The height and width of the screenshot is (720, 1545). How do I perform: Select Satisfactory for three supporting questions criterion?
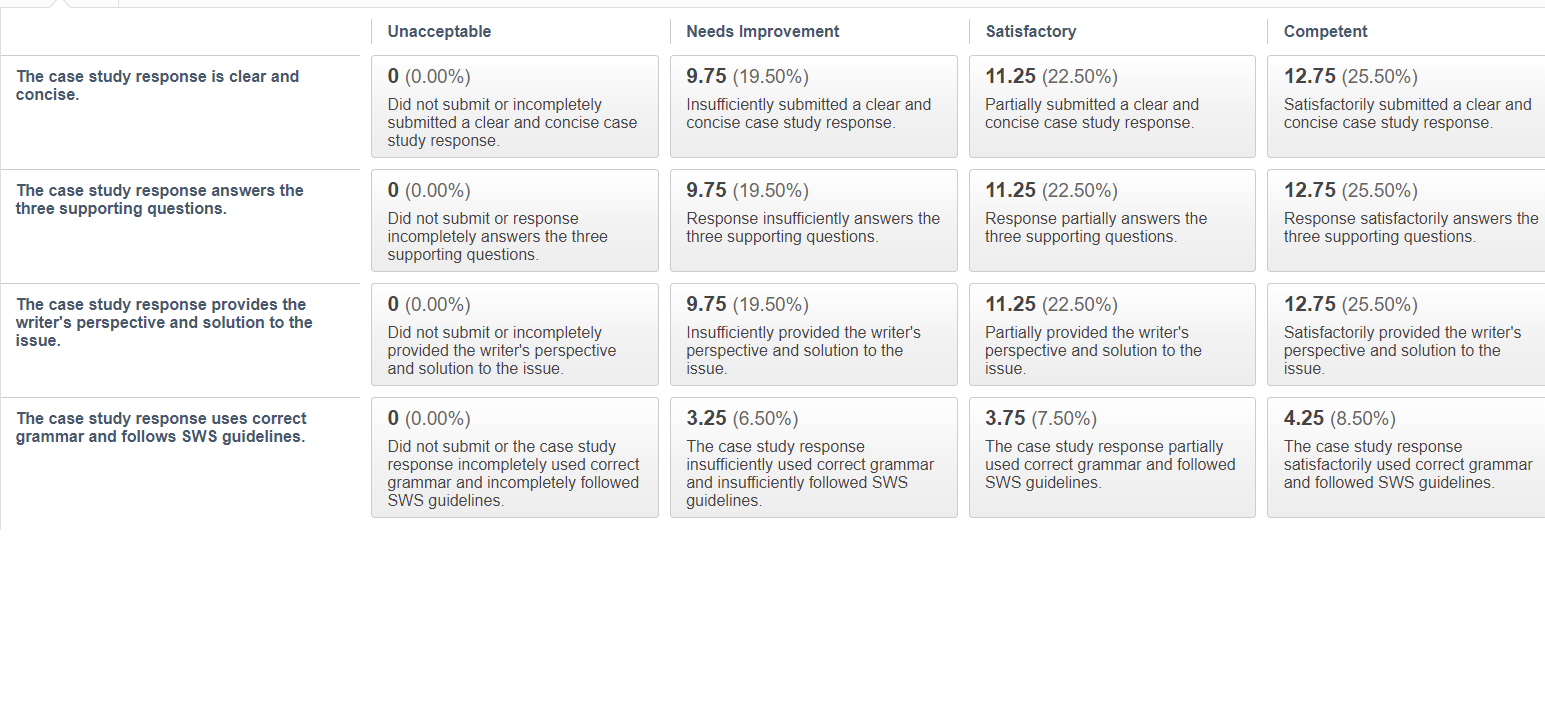(1112, 220)
